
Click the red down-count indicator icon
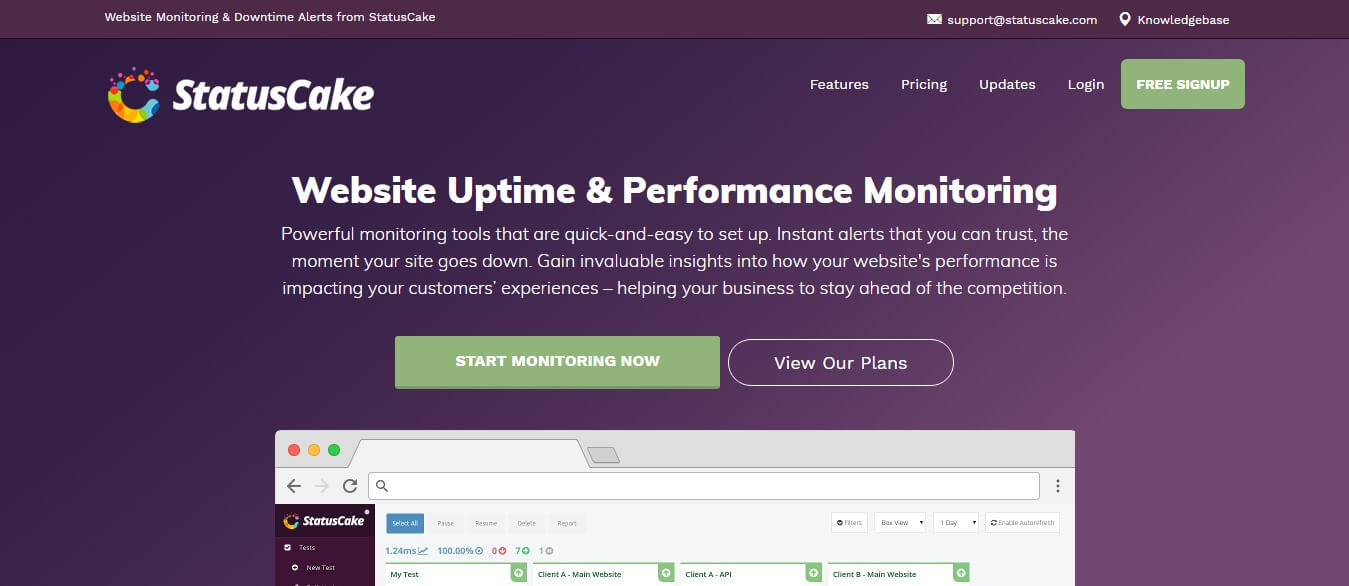(x=502, y=551)
